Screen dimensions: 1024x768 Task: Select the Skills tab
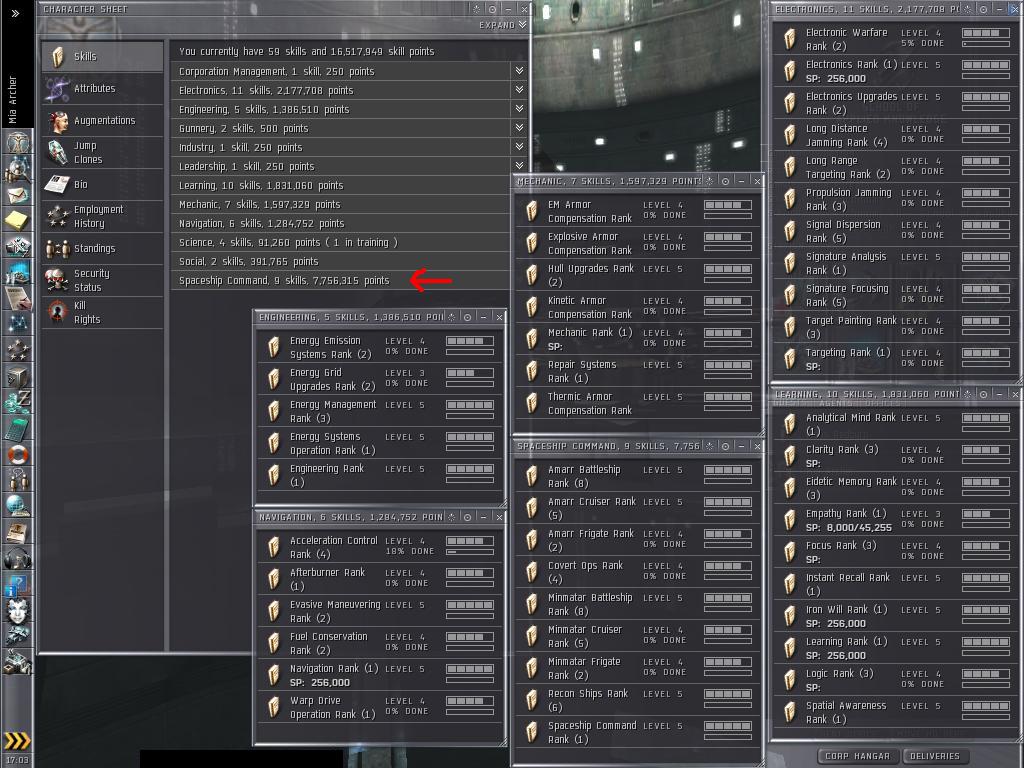point(103,57)
